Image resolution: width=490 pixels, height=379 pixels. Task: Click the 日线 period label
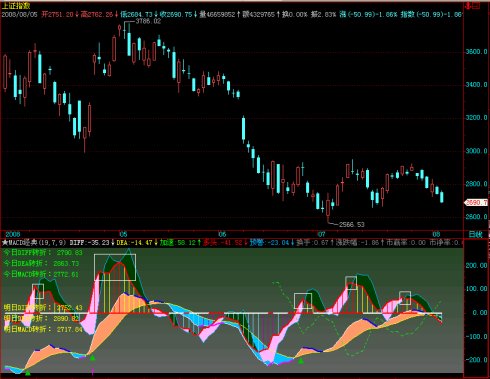tap(475, 234)
